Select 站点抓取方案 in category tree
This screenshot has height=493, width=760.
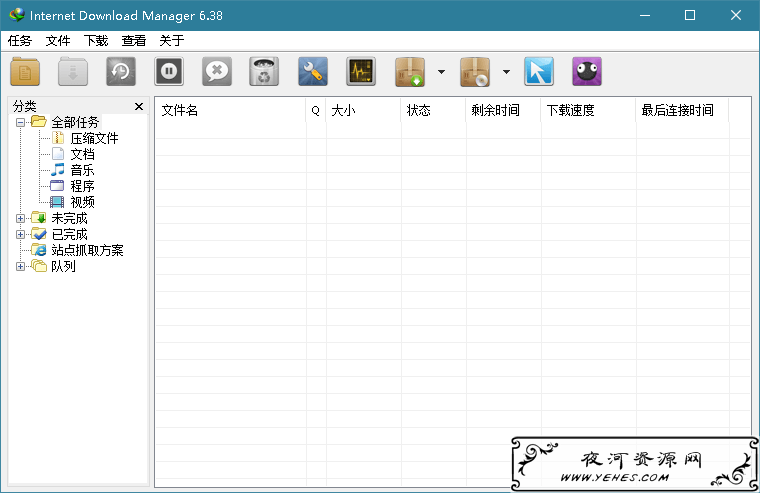coord(87,250)
